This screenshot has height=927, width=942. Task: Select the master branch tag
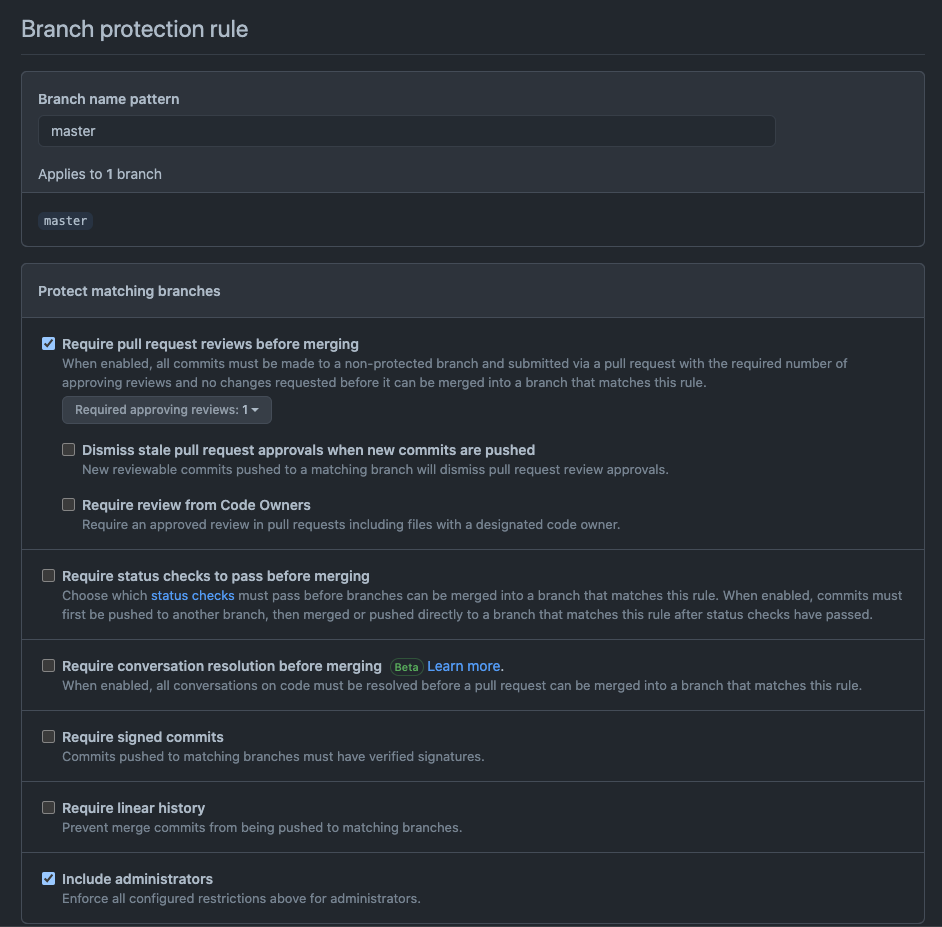(65, 220)
